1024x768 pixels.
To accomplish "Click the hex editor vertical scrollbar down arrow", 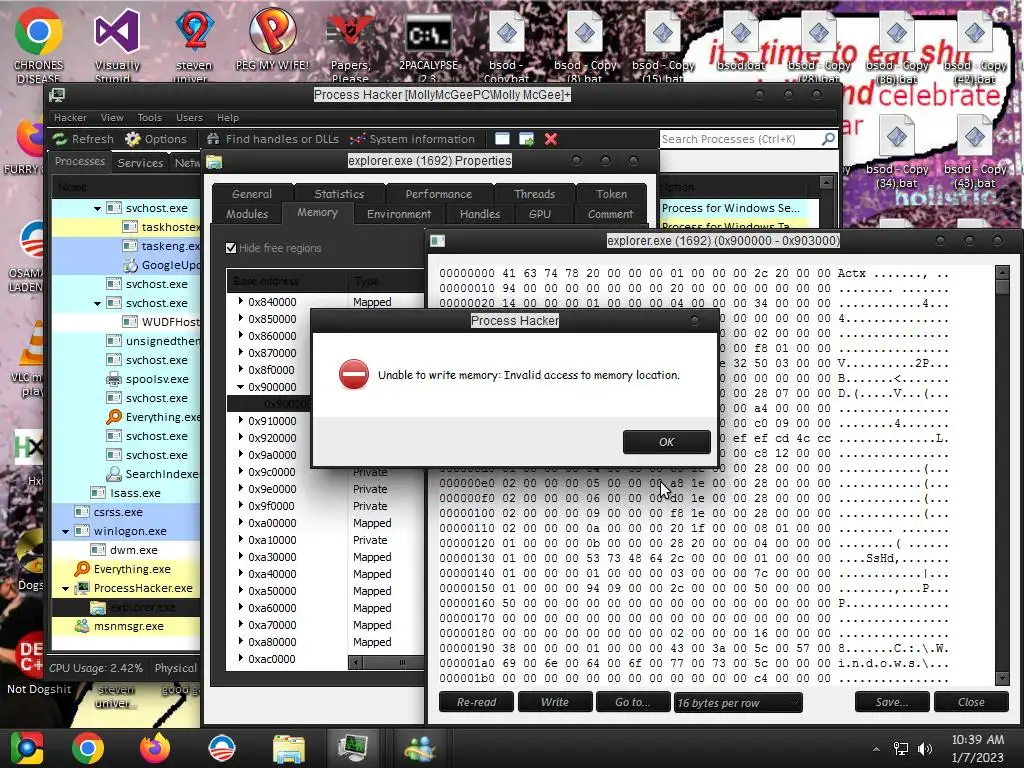I will tap(1002, 679).
